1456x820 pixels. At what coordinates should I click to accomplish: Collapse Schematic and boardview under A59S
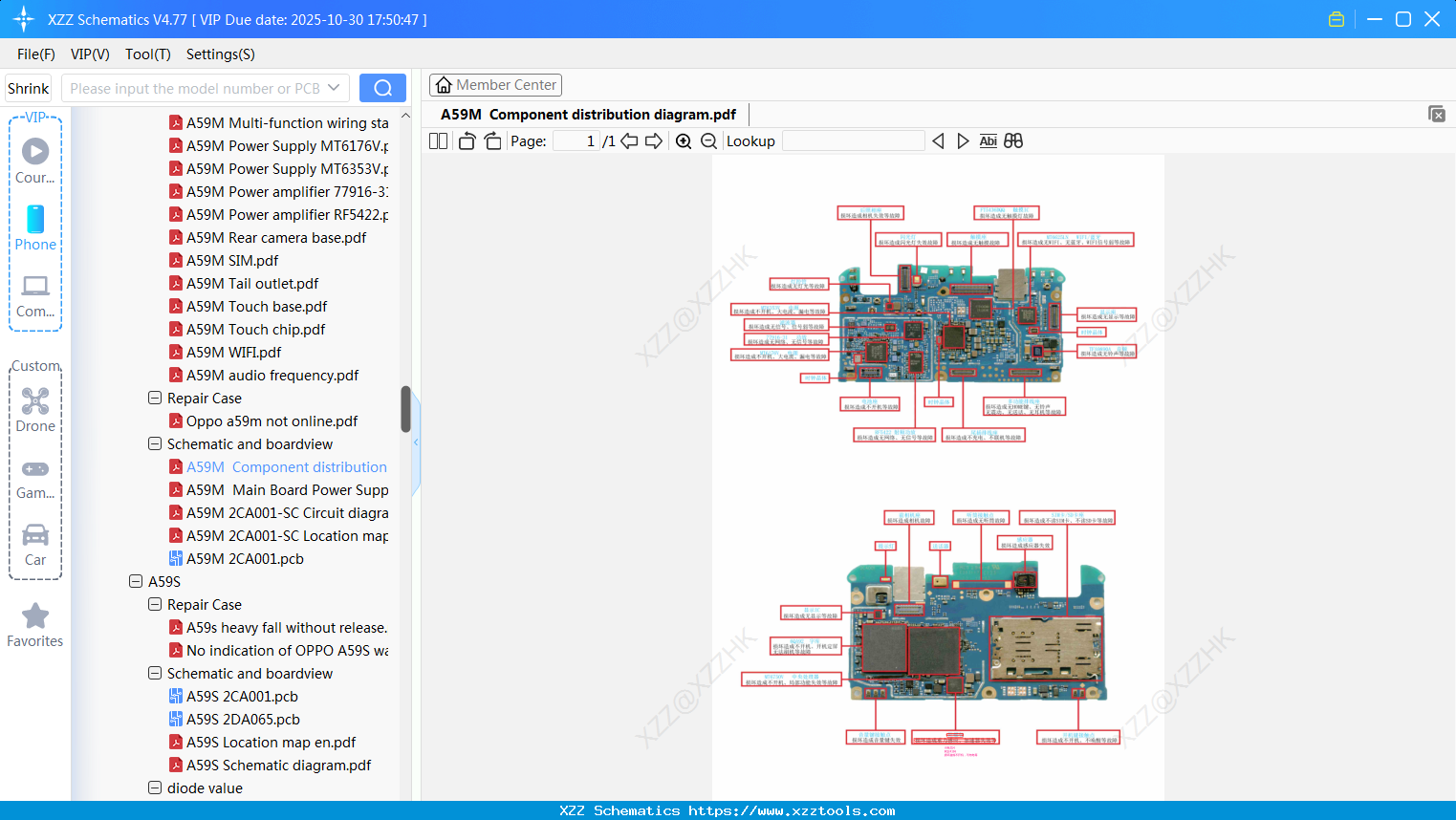point(155,673)
